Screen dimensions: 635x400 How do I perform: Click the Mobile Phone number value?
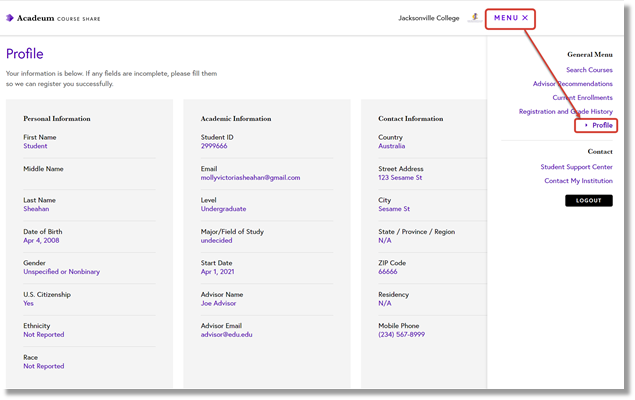(401, 335)
